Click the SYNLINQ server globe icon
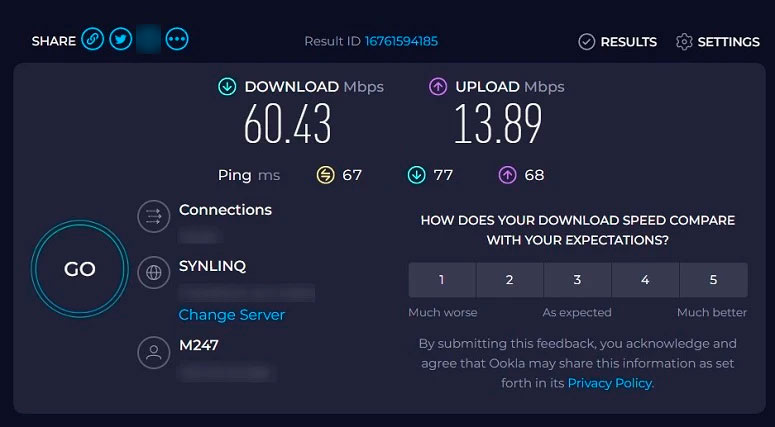Screen dimensions: 775x427 (153, 273)
